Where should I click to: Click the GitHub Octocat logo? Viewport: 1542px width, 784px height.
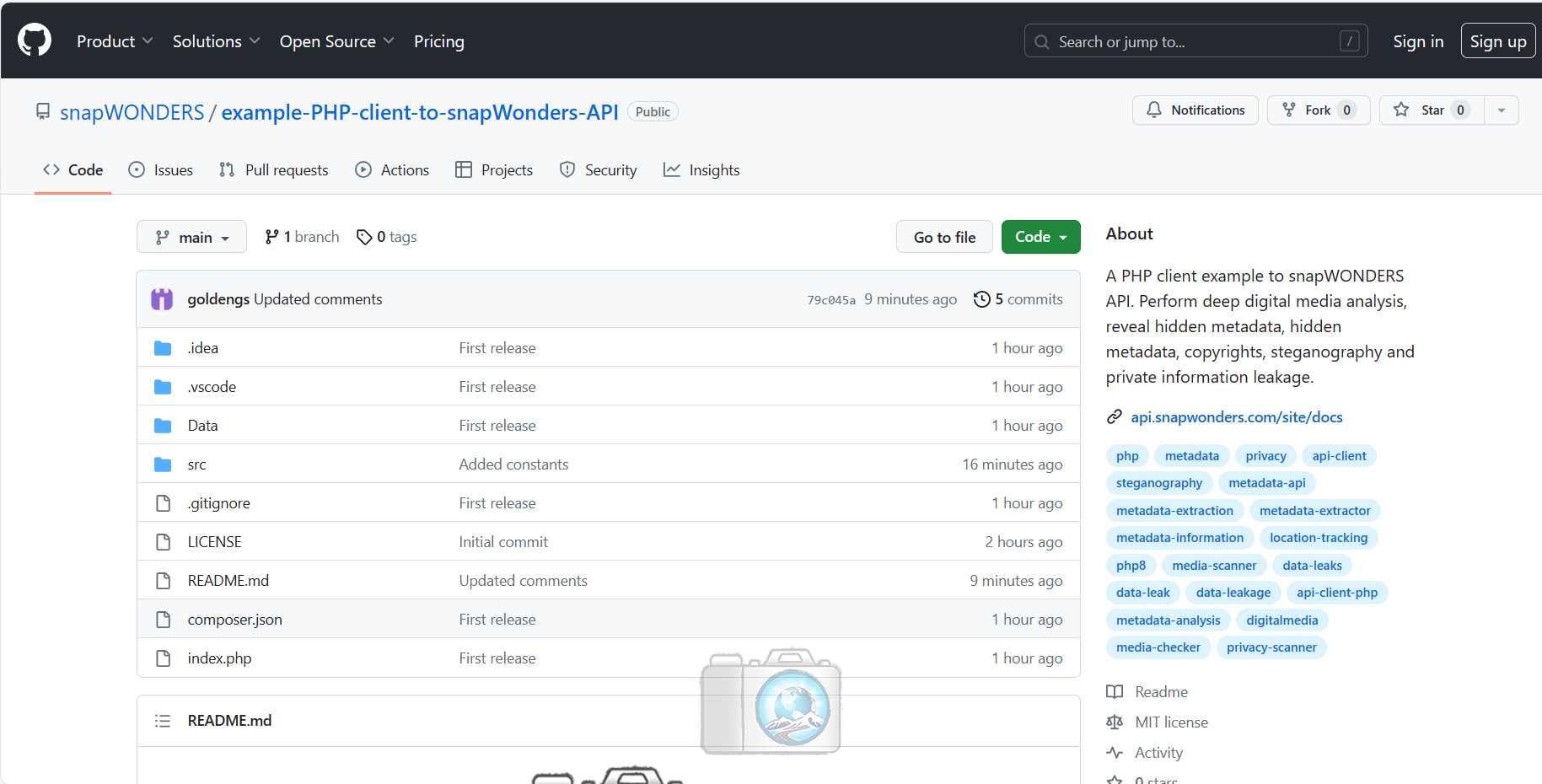pyautogui.click(x=35, y=40)
